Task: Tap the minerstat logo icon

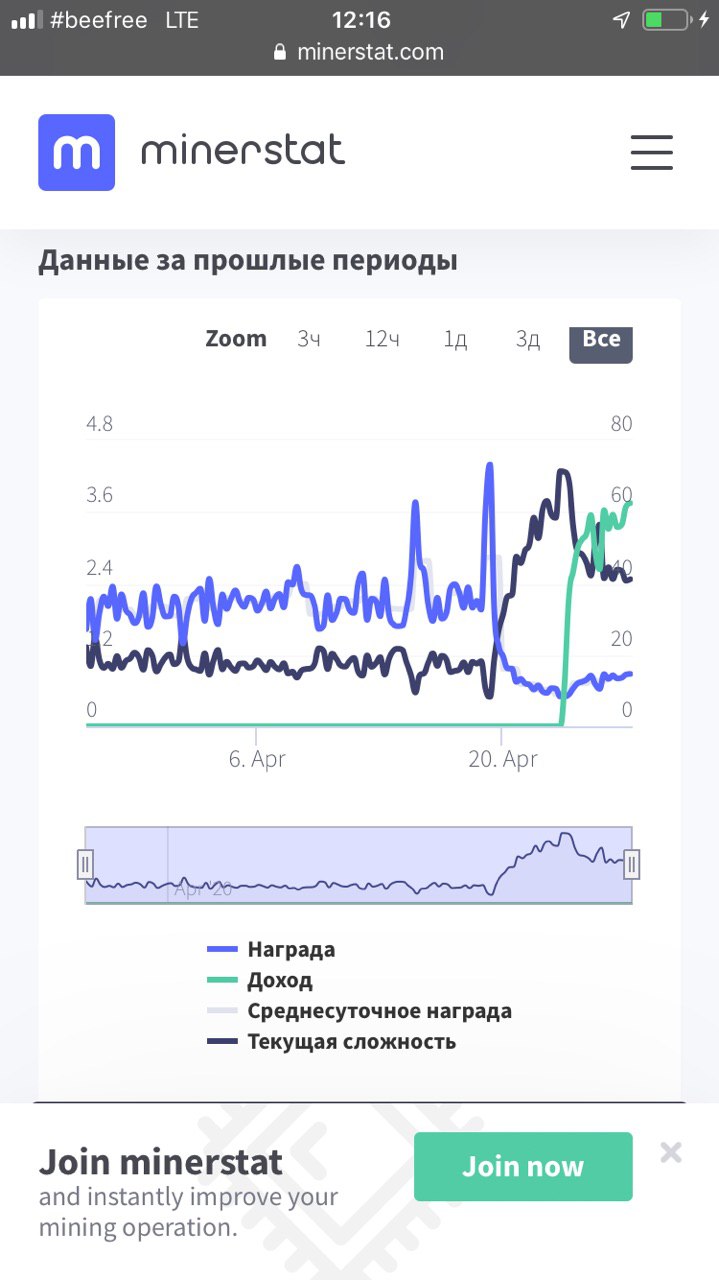Action: pos(77,153)
